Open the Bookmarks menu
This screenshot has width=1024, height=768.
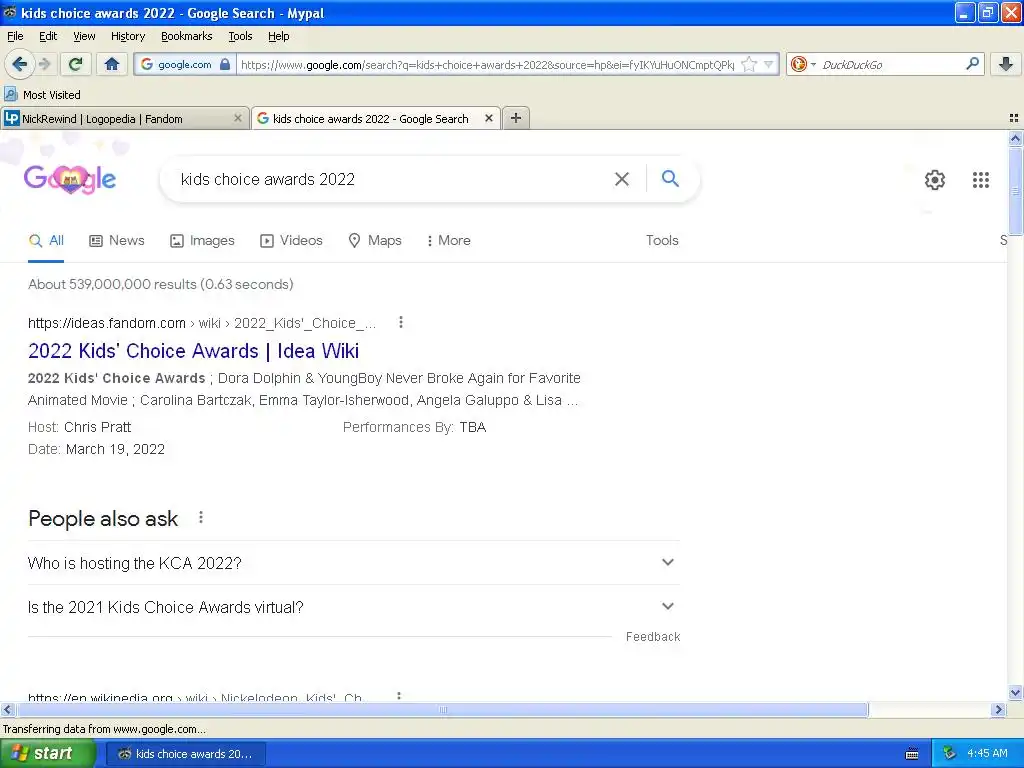186,36
